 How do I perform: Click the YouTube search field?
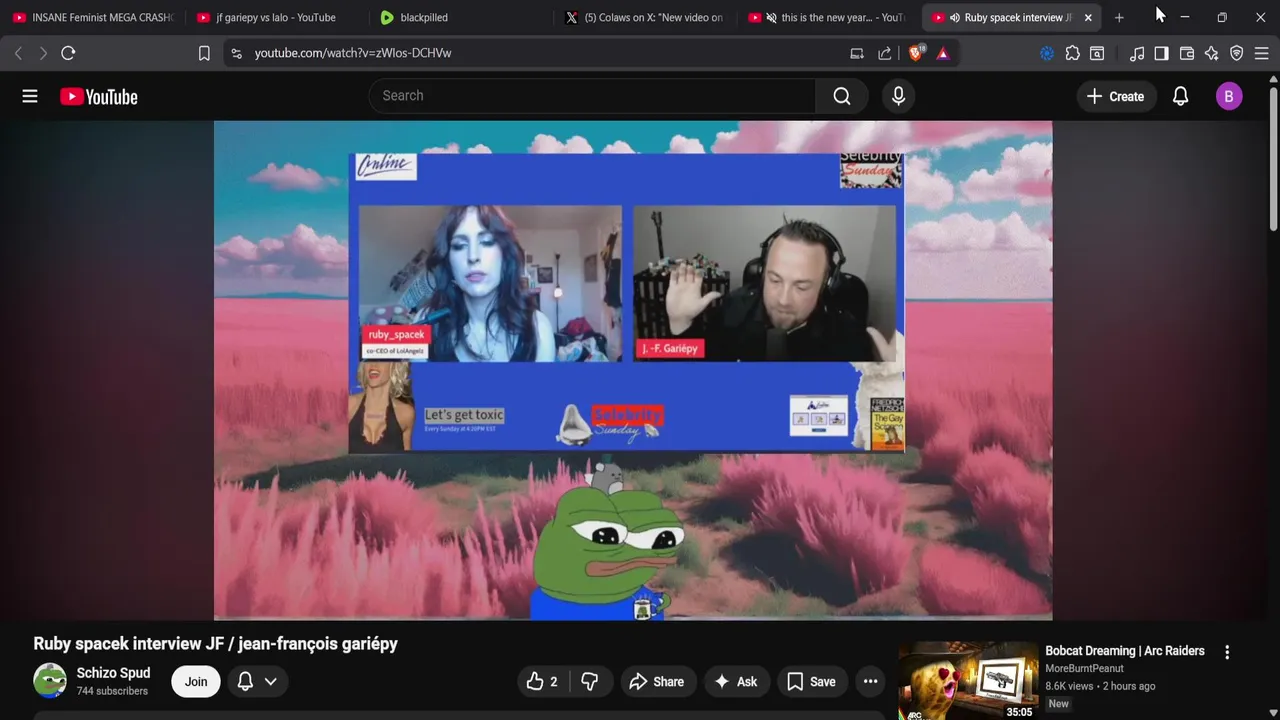[592, 96]
